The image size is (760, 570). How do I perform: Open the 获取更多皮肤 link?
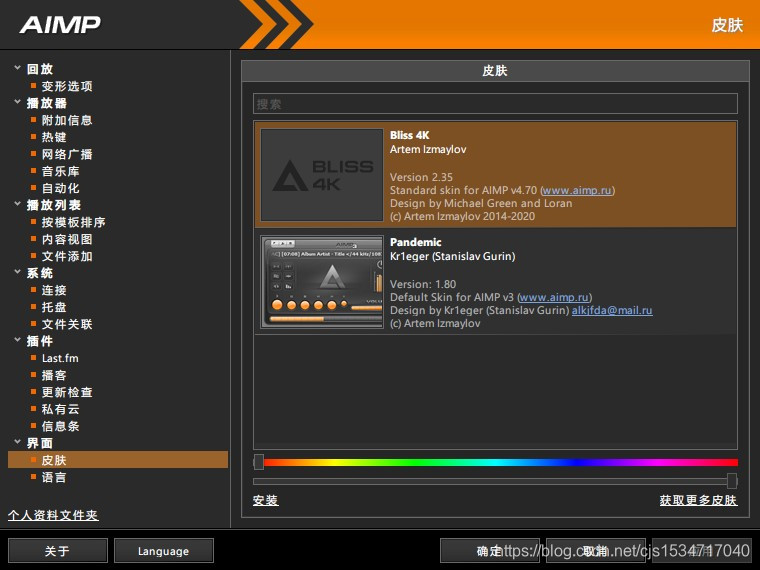pos(698,500)
